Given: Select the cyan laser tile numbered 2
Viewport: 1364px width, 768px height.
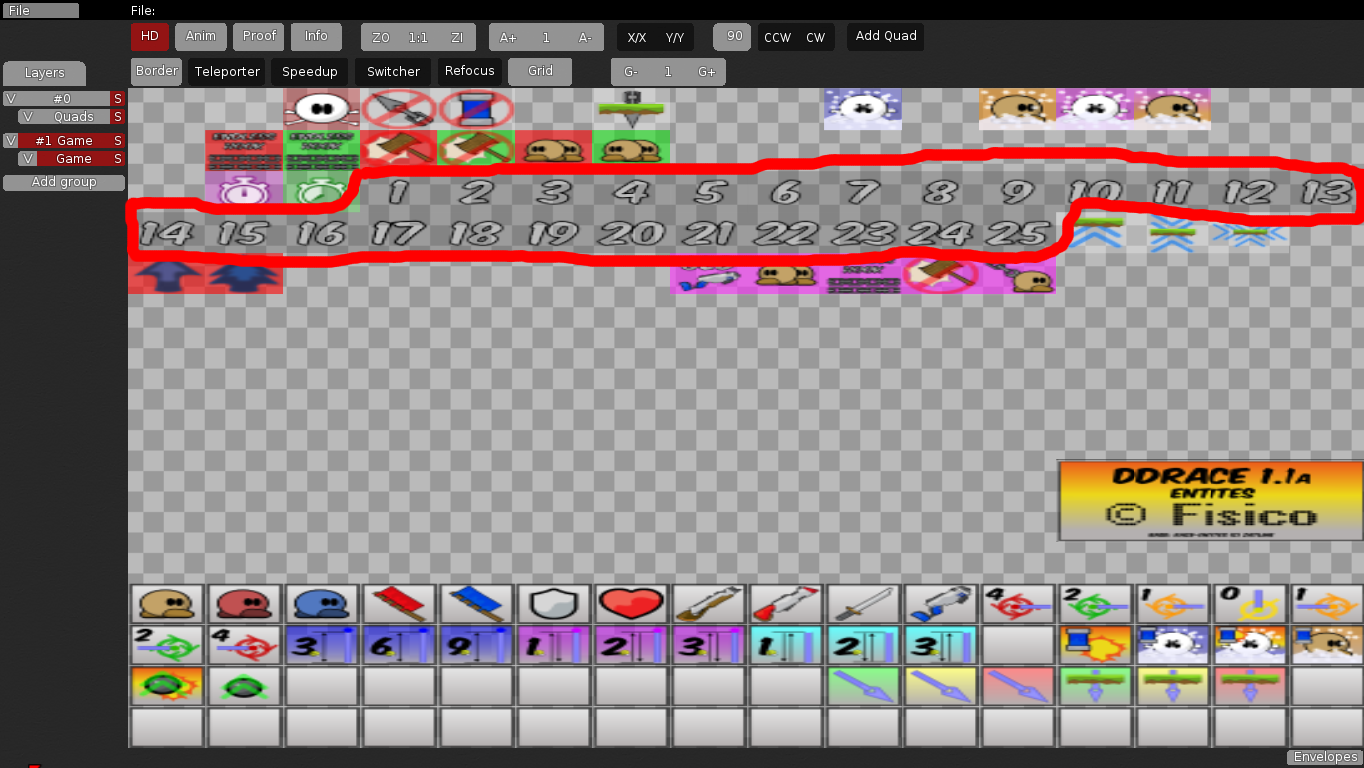Looking at the screenshot, I should click(x=863, y=645).
